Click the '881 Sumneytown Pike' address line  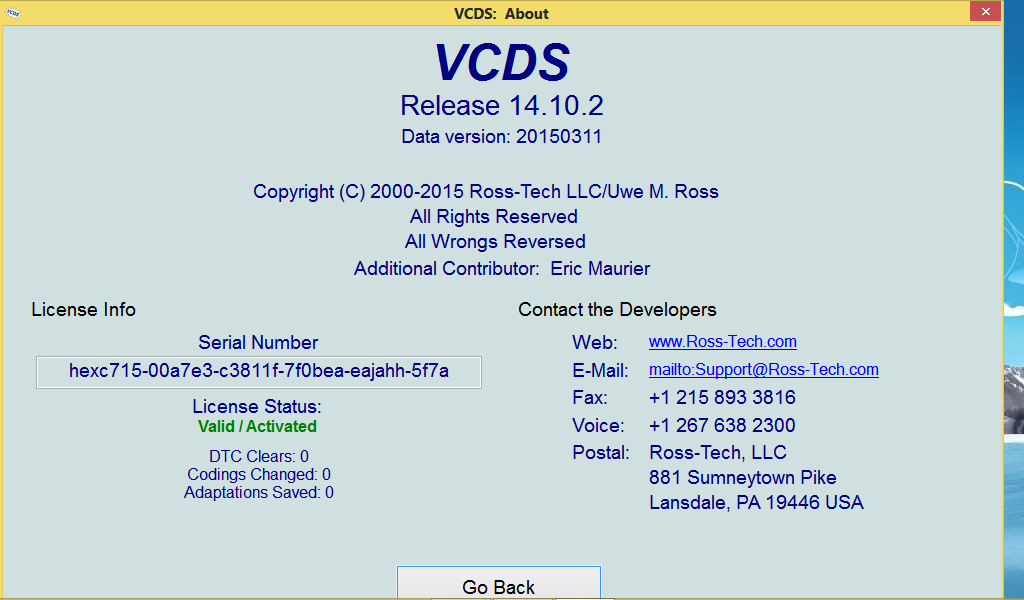coord(743,477)
